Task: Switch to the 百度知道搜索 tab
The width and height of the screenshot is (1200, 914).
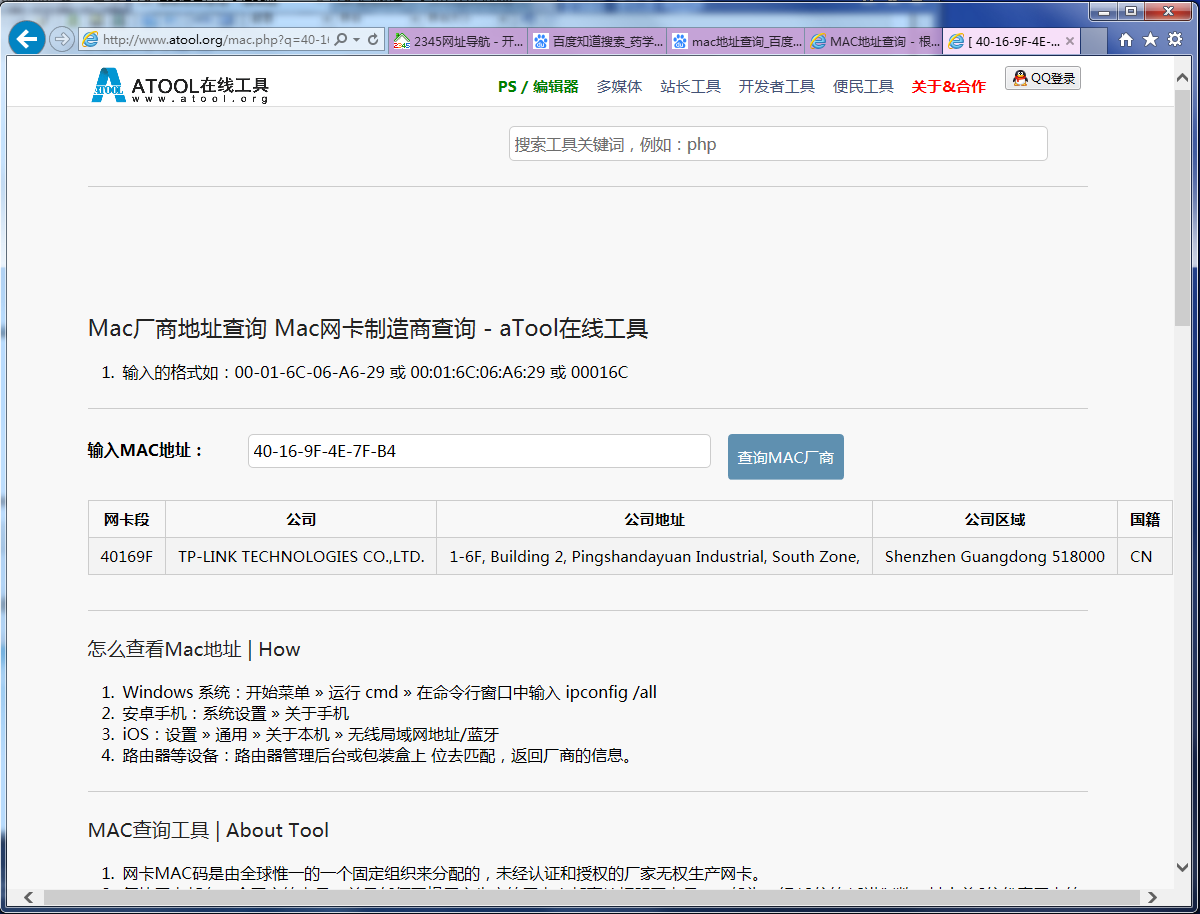Action: click(597, 41)
